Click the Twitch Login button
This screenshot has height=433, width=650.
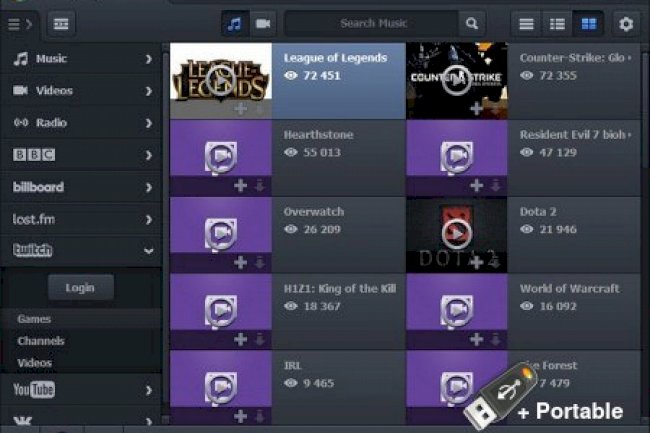tap(80, 287)
